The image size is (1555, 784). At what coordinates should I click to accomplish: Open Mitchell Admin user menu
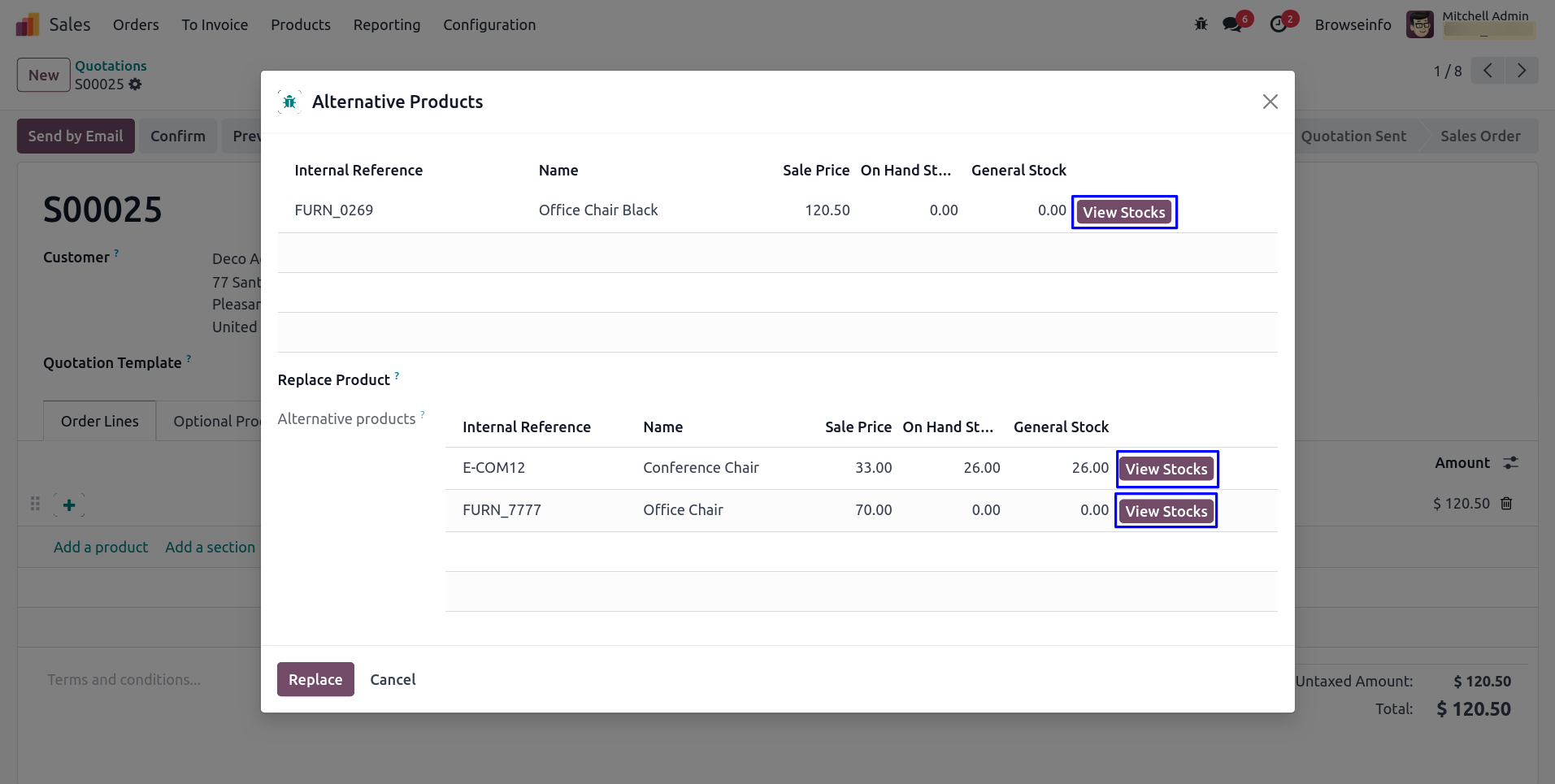[1470, 24]
